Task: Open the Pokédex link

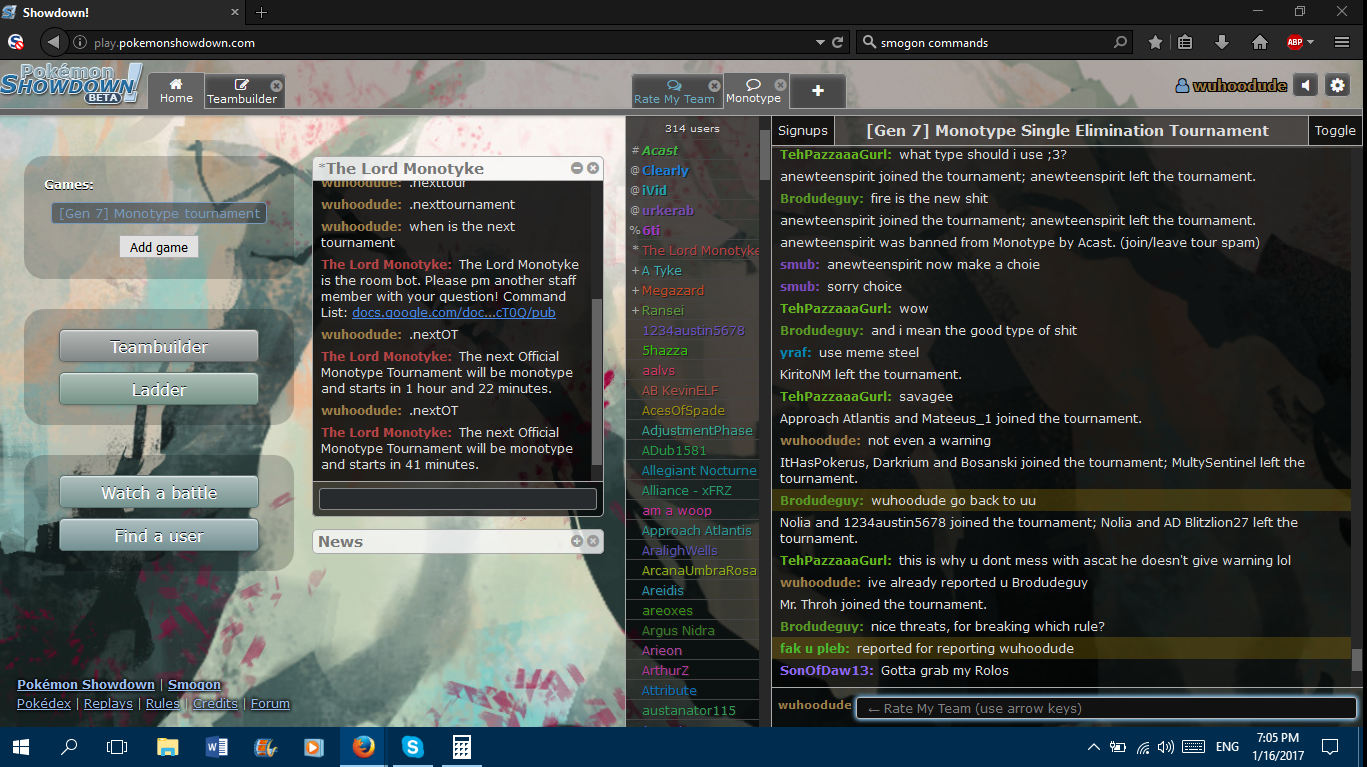Action: click(x=44, y=704)
